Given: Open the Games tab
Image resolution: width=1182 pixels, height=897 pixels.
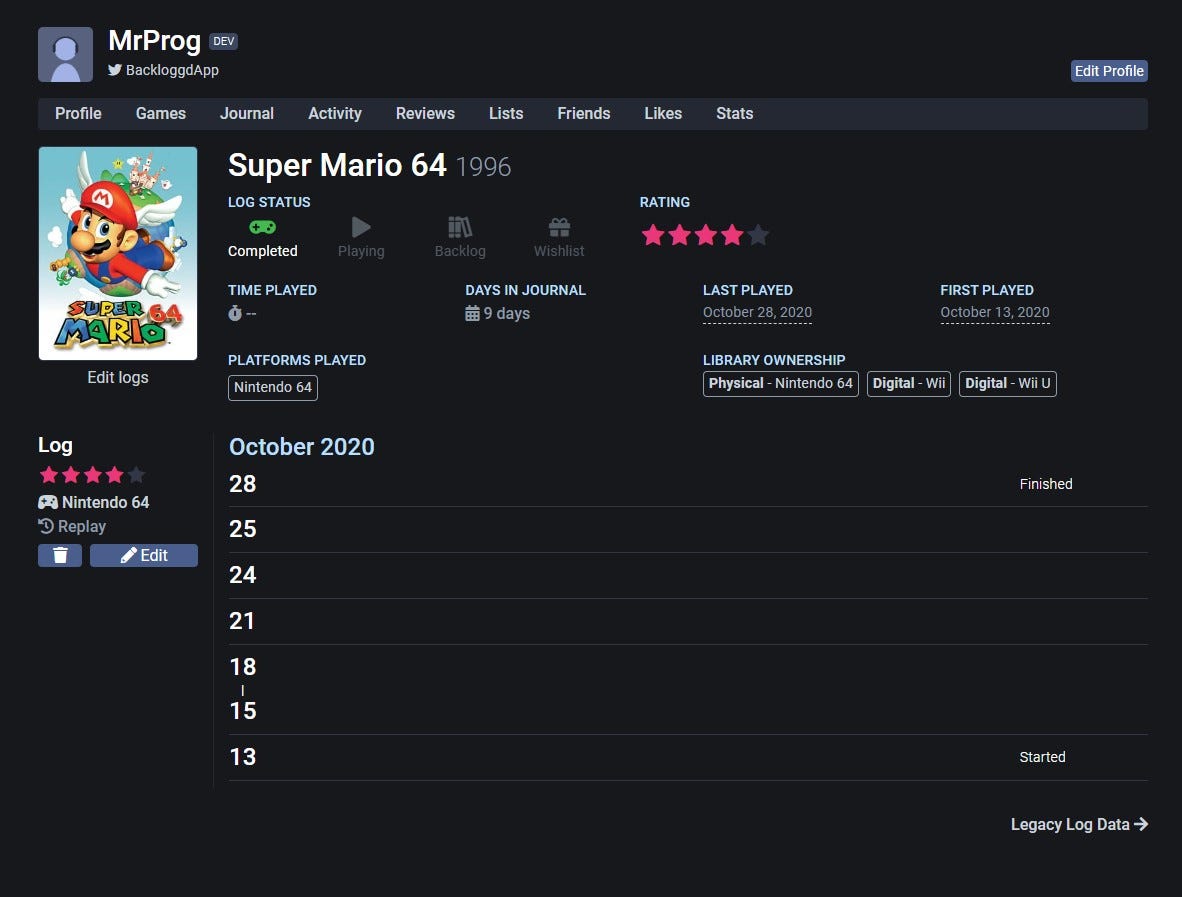Looking at the screenshot, I should (161, 114).
